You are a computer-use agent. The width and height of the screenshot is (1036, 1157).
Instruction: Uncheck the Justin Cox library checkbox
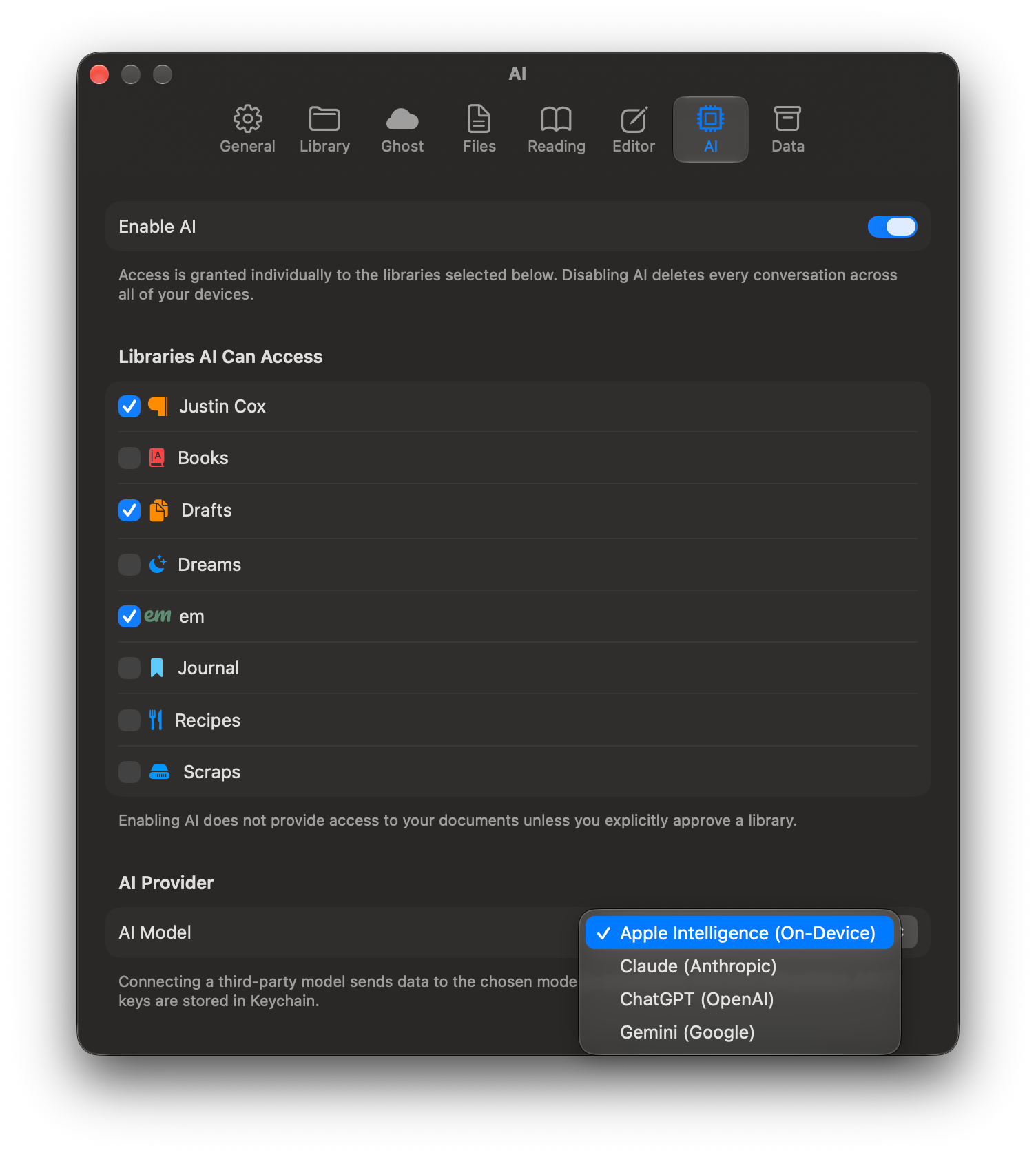tap(129, 406)
